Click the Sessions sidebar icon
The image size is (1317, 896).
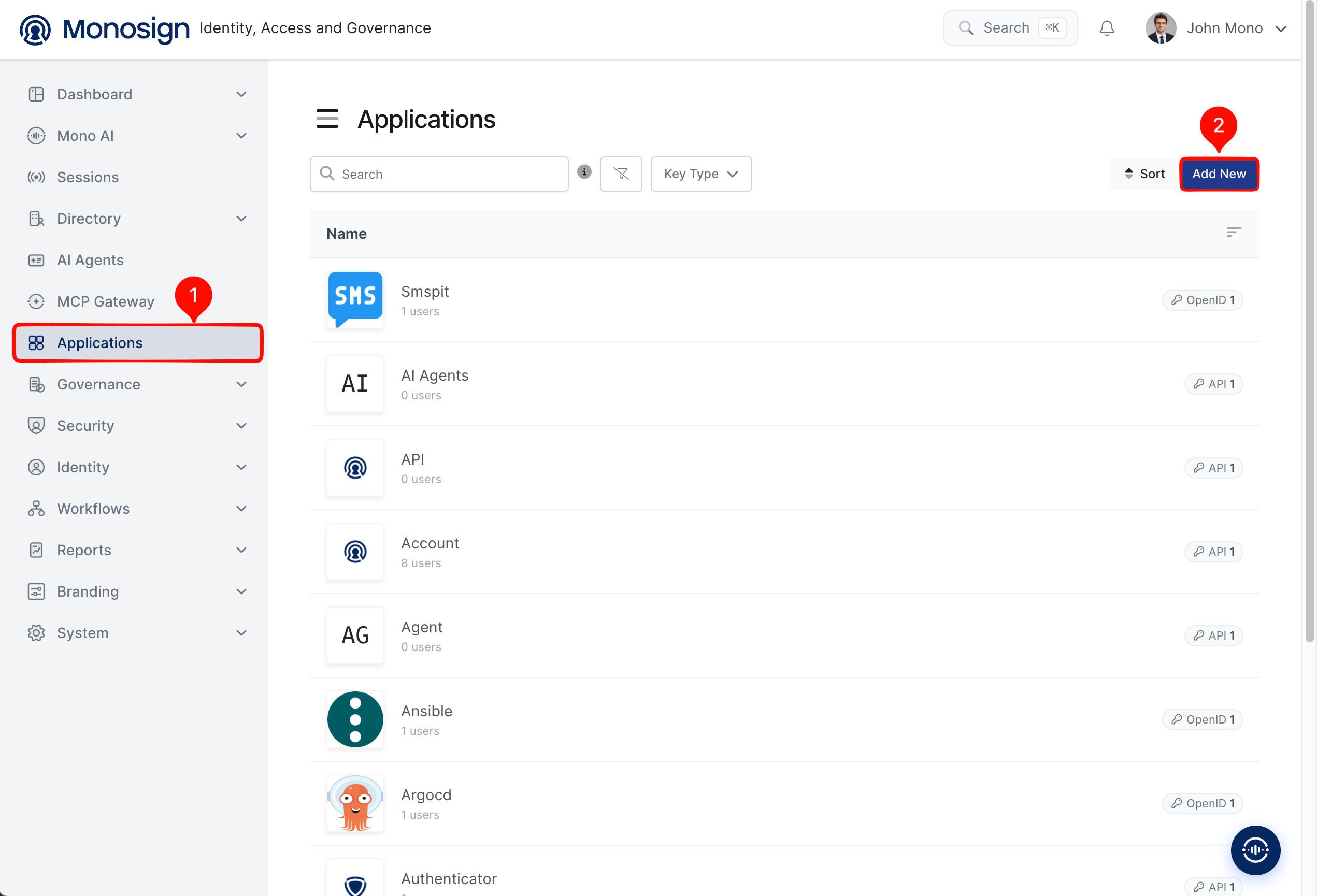pos(36,177)
